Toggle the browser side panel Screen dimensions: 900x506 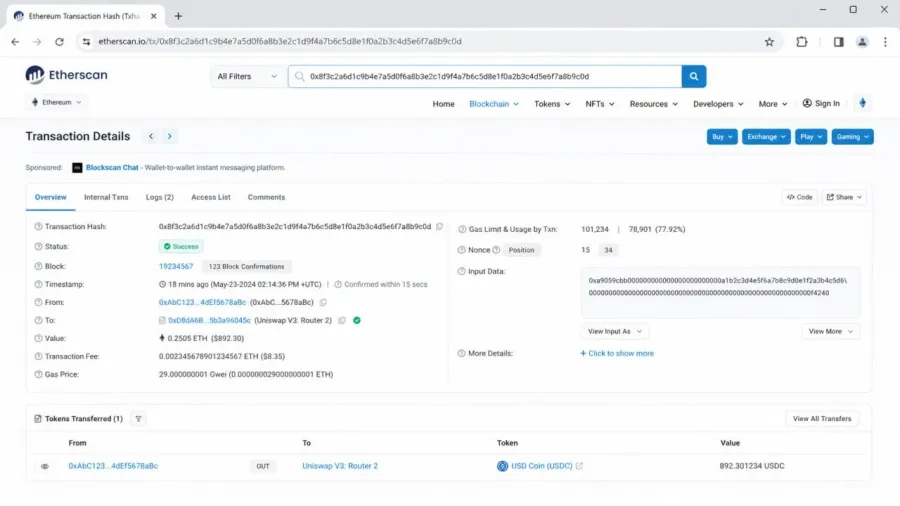coord(838,41)
